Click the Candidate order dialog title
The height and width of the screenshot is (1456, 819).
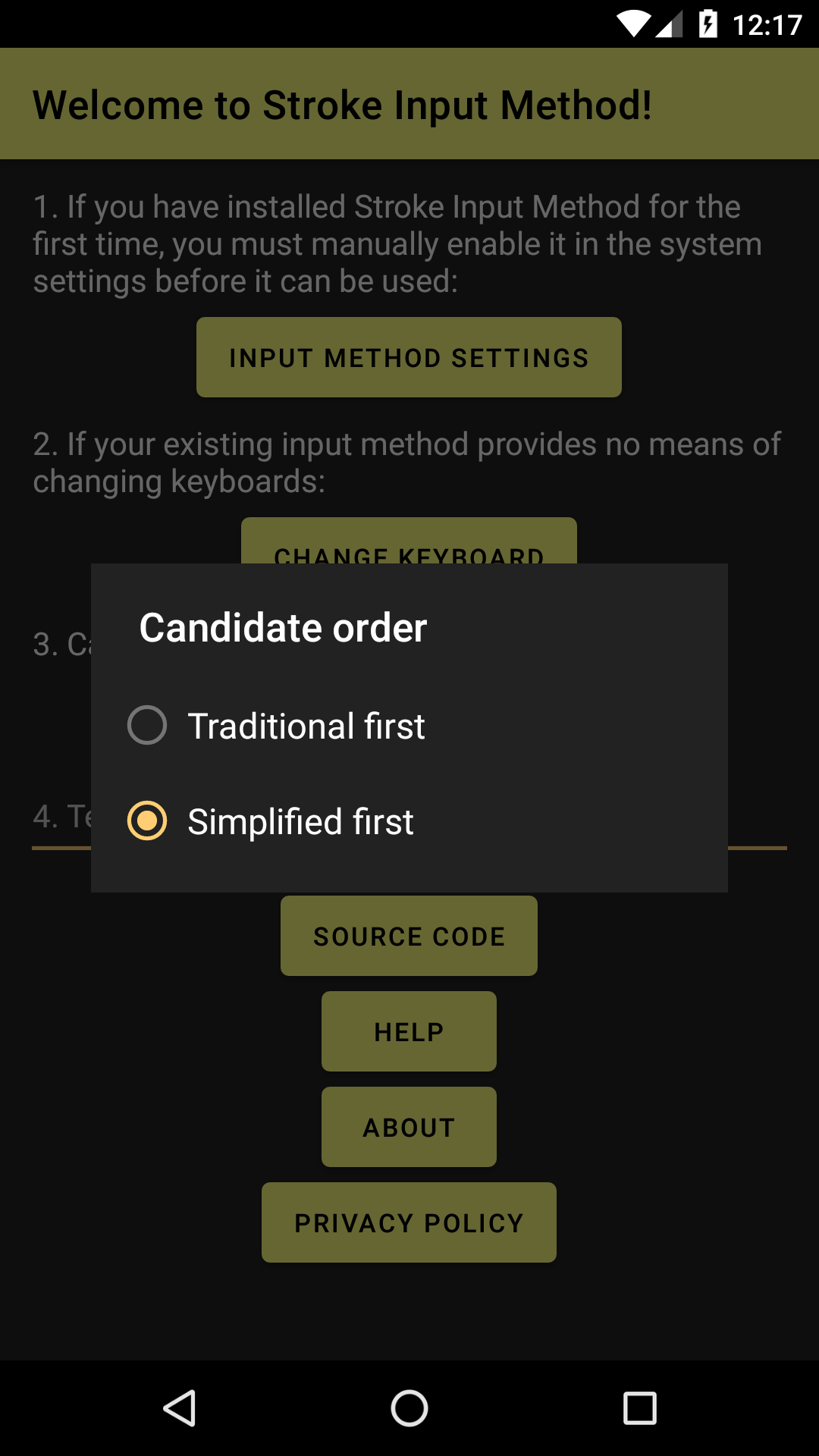pos(283,627)
